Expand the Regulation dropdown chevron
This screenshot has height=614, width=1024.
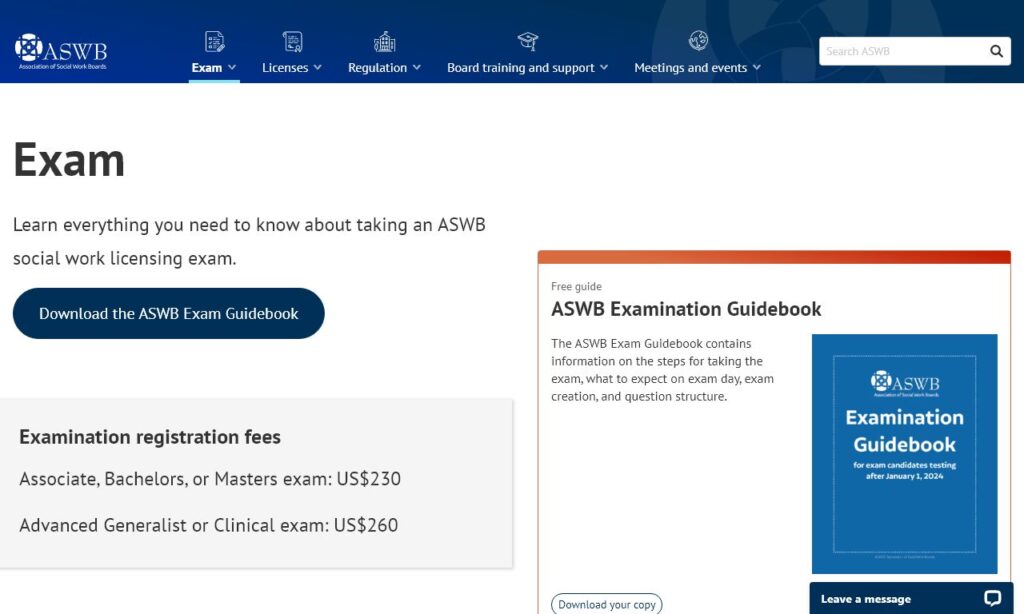point(418,69)
